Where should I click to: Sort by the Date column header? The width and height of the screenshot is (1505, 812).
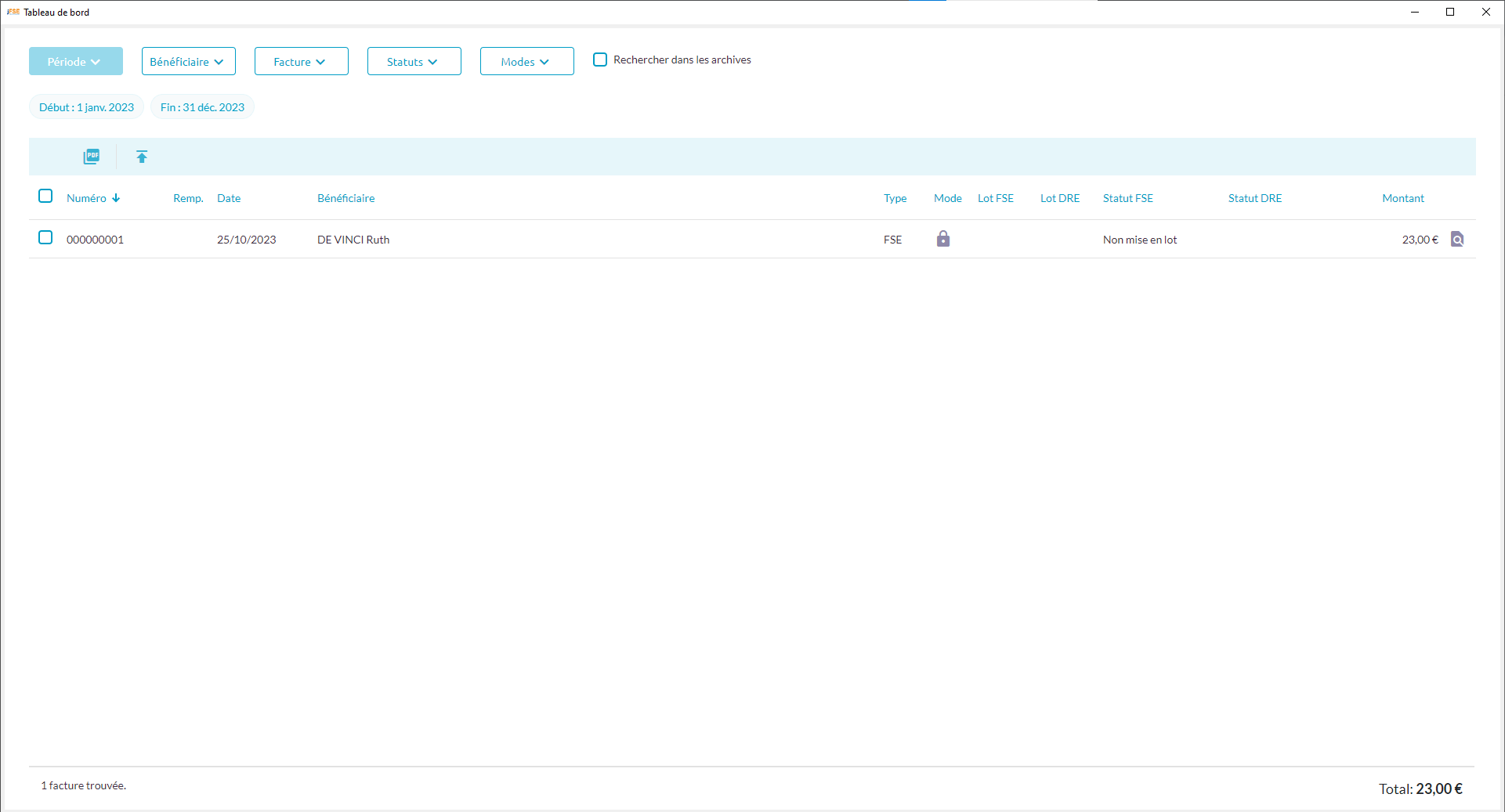229,198
